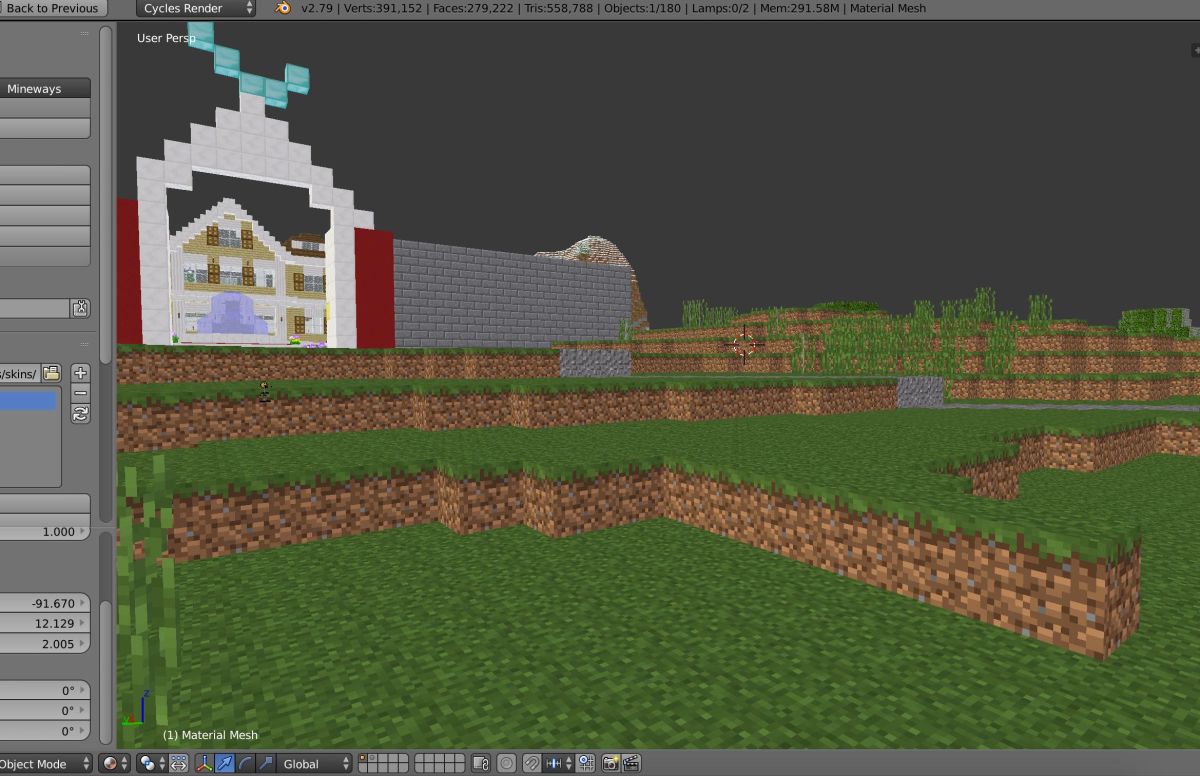1200x776 pixels.
Task: Click the (1) Material Mesh viewport label
Action: (210, 735)
